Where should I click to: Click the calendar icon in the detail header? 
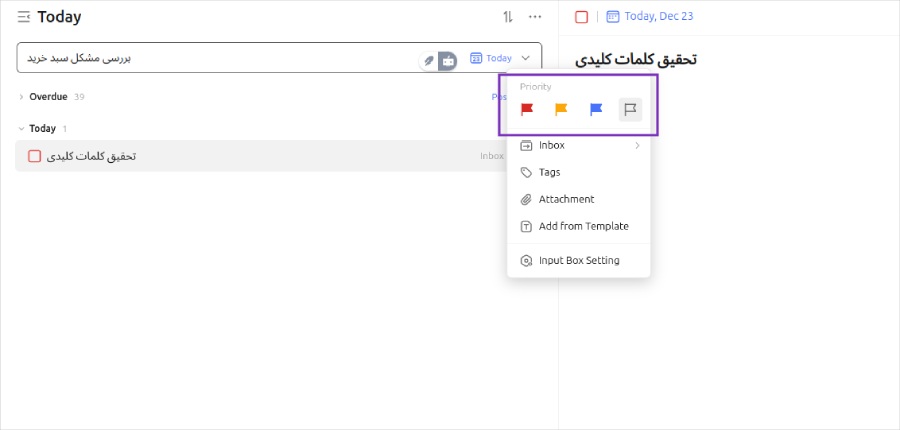pos(613,17)
